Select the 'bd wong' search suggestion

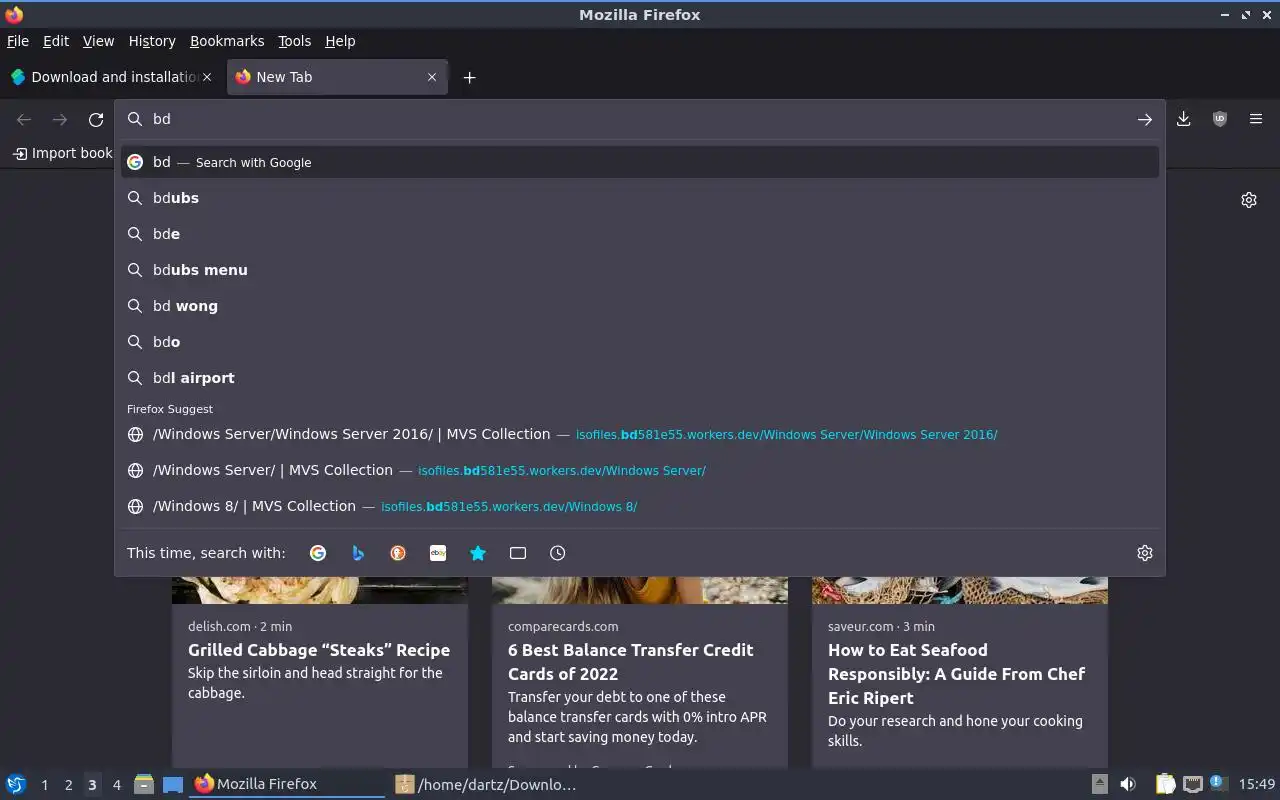(640, 306)
